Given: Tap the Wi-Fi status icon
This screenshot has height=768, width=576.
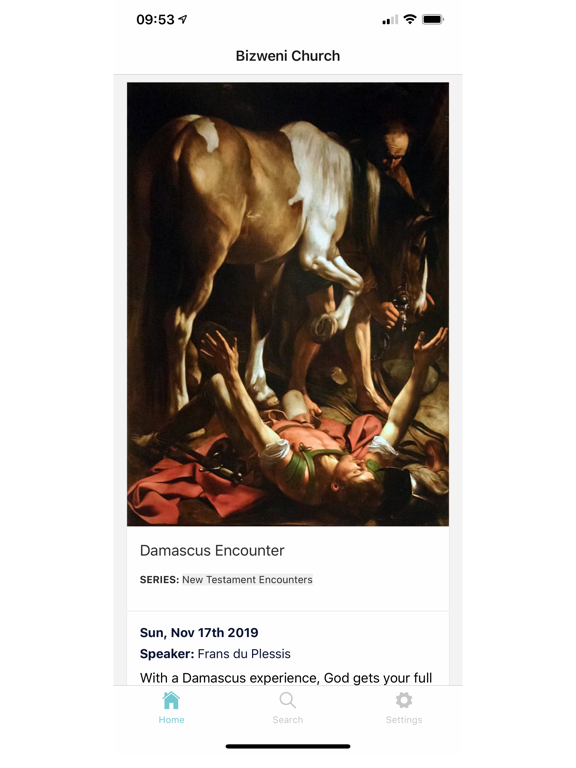Looking at the screenshot, I should click(x=410, y=19).
